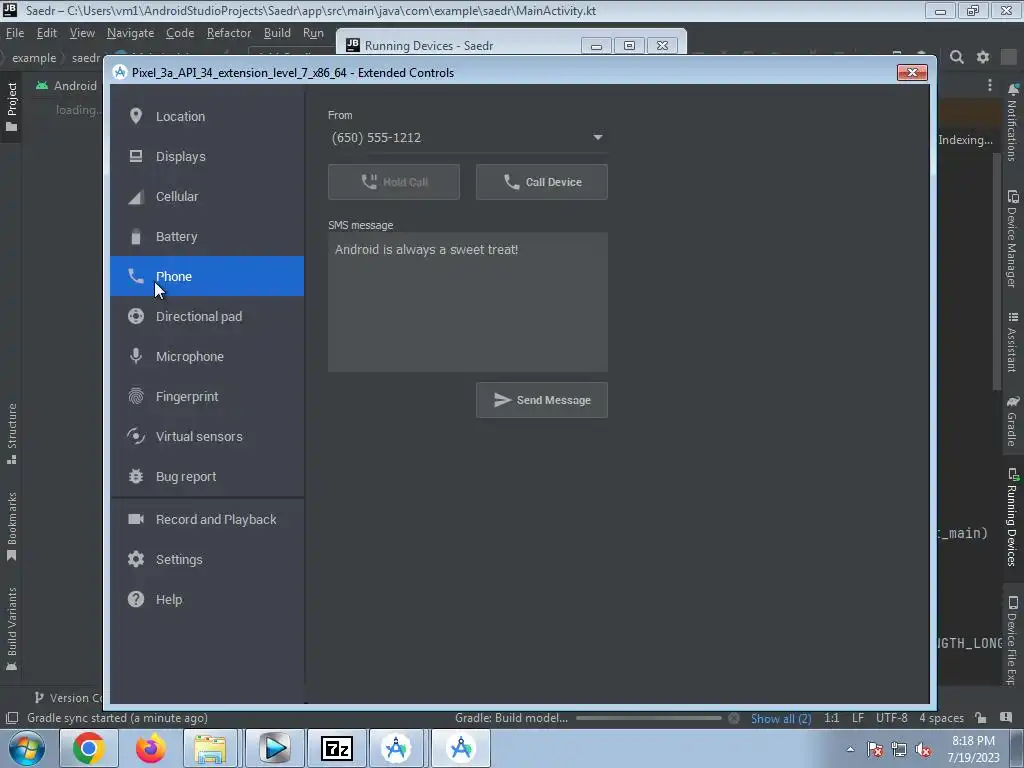Open the Bug report section
This screenshot has width=1024, height=768.
[207, 477]
